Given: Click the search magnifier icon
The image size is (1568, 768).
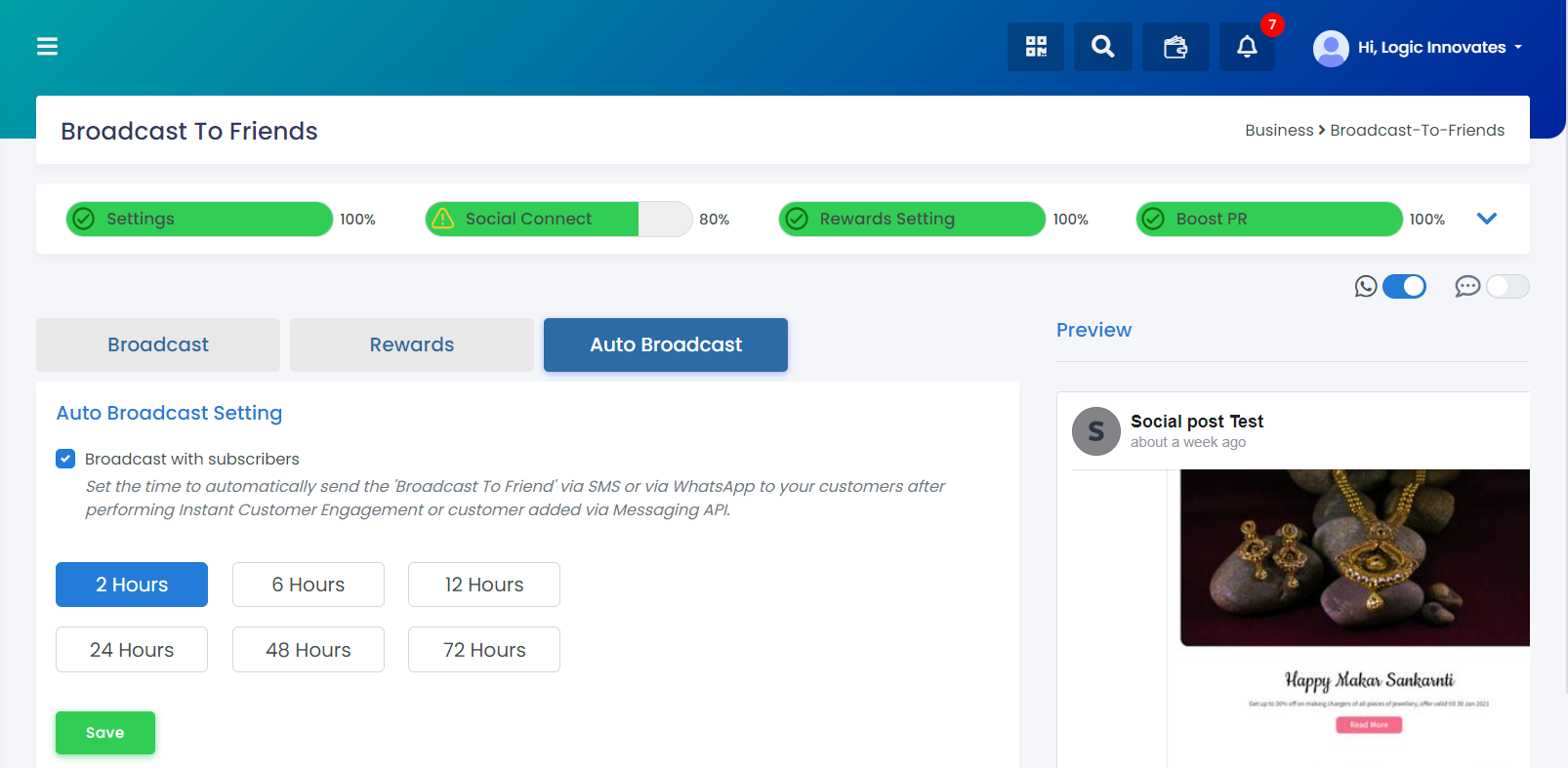Looking at the screenshot, I should click(1103, 47).
